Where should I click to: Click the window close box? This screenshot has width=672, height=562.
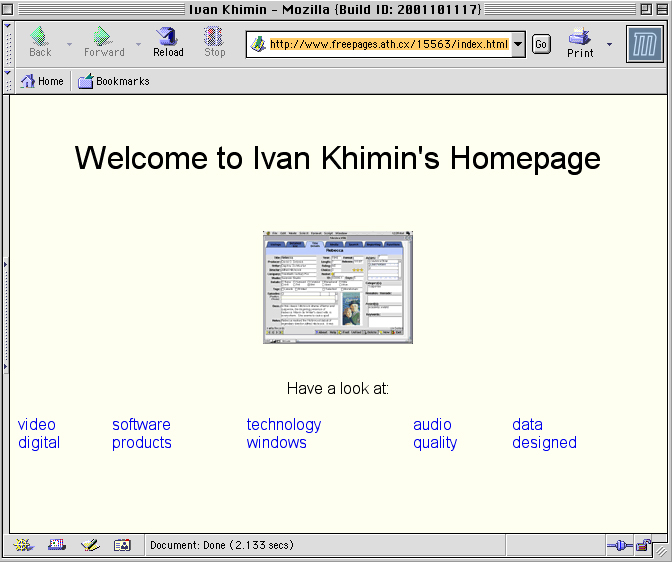click(8, 9)
